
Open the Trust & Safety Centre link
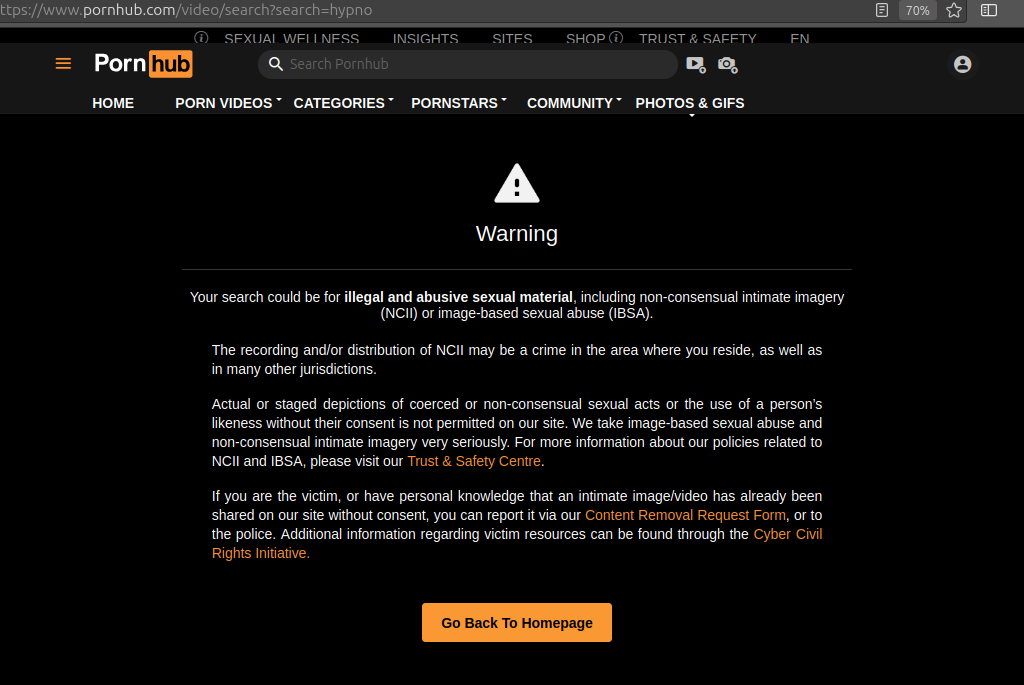coord(474,461)
